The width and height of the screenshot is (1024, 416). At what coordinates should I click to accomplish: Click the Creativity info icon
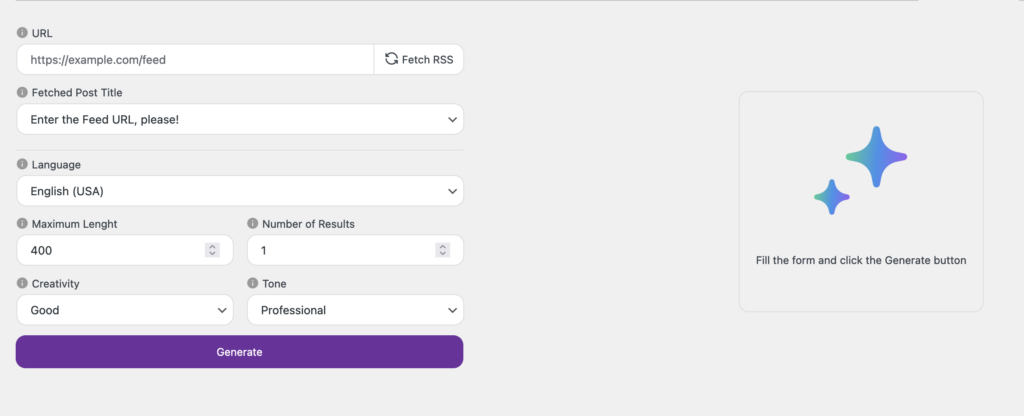tap(22, 284)
